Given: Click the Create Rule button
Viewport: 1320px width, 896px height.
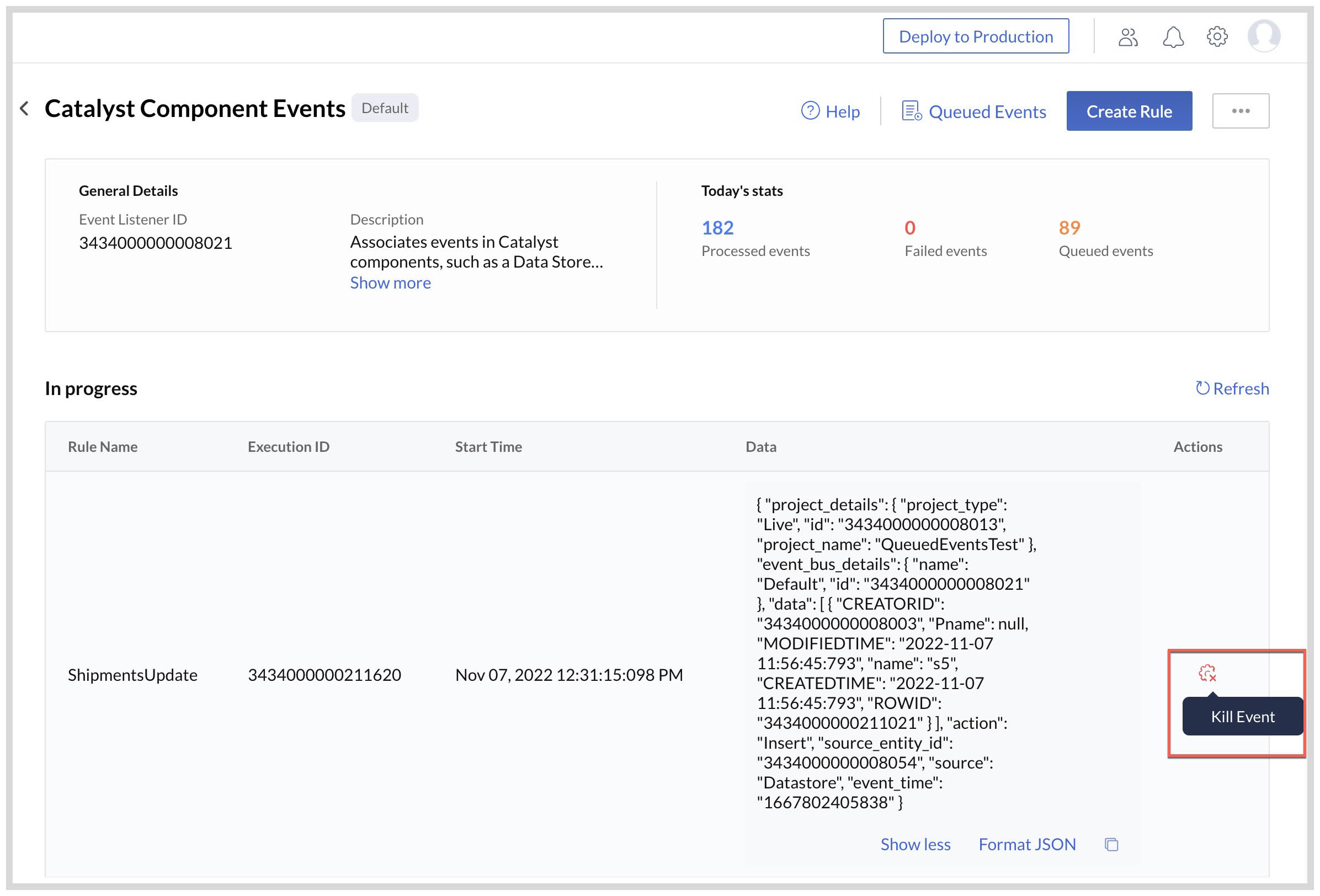Looking at the screenshot, I should [x=1129, y=111].
